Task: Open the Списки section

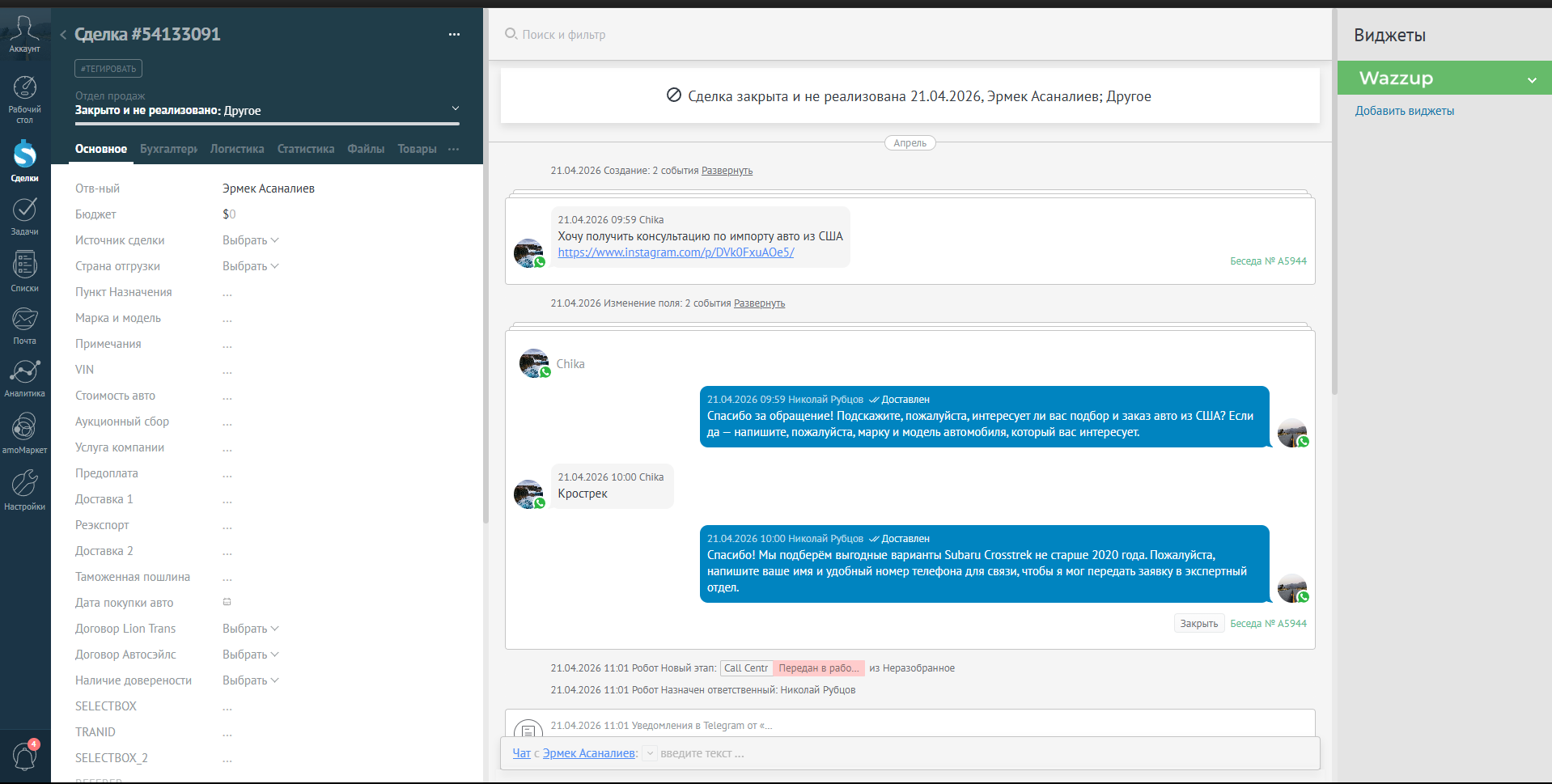Action: click(24, 271)
